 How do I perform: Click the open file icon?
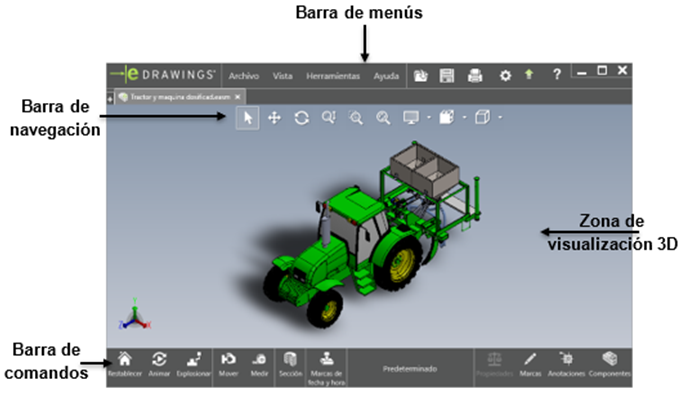click(420, 76)
